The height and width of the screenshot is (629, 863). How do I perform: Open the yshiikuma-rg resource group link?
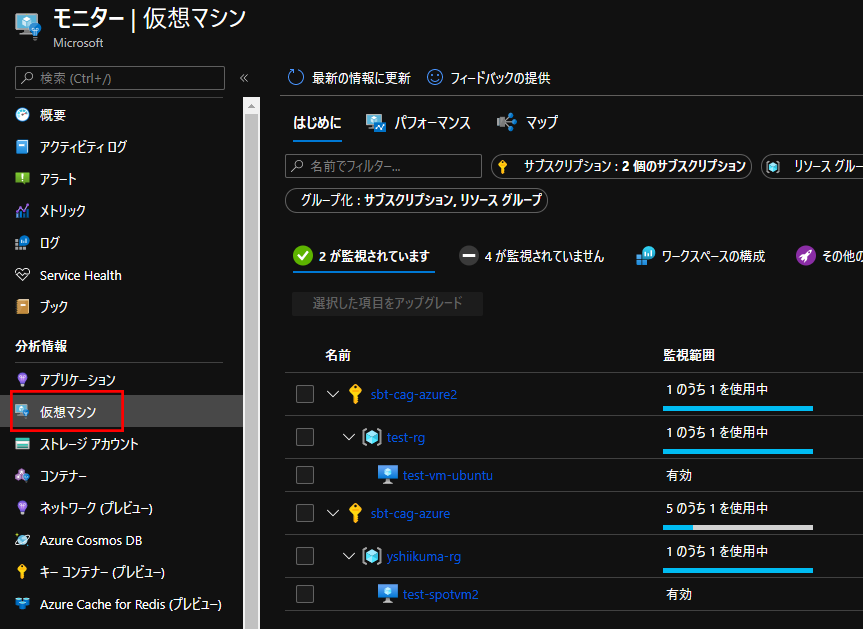click(x=424, y=556)
